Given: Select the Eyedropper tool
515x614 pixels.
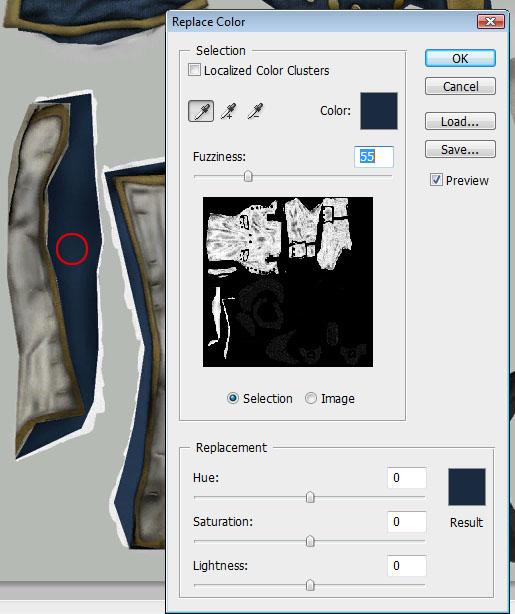Looking at the screenshot, I should (201, 111).
